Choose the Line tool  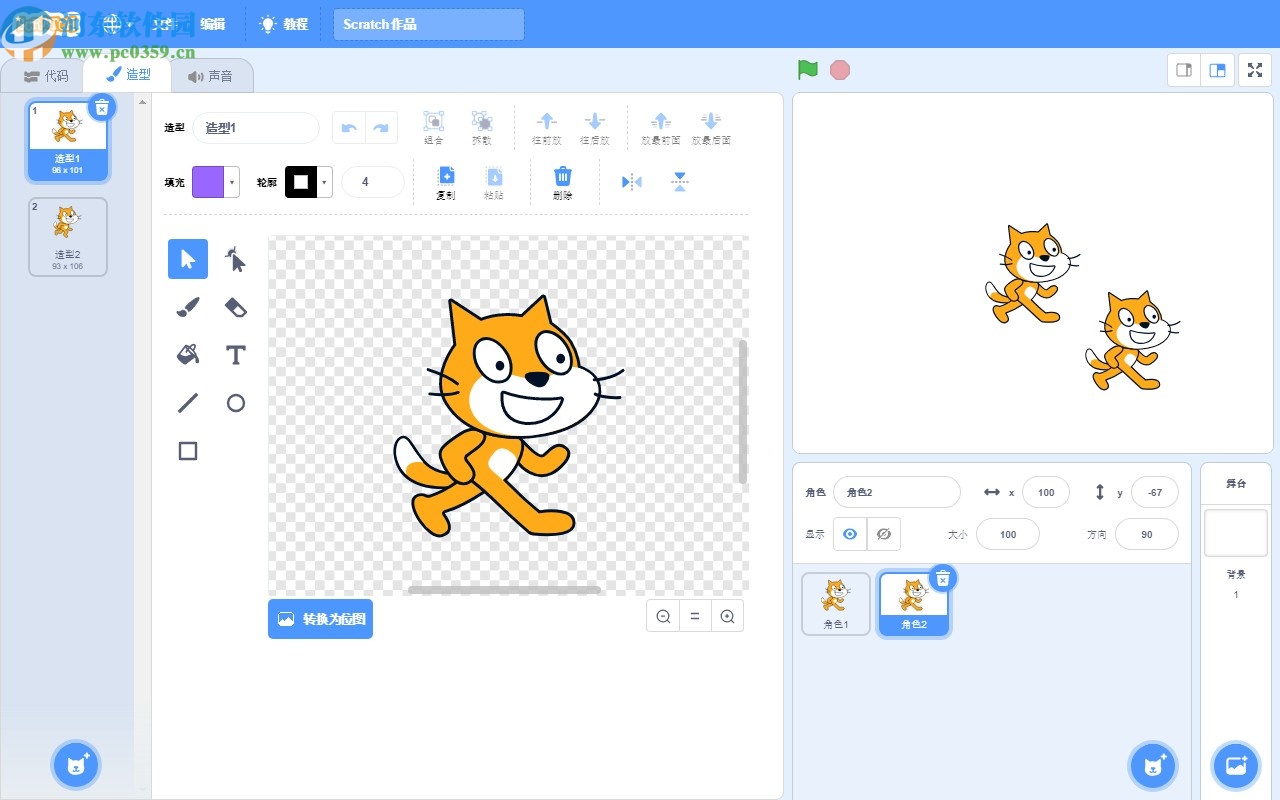[x=187, y=403]
